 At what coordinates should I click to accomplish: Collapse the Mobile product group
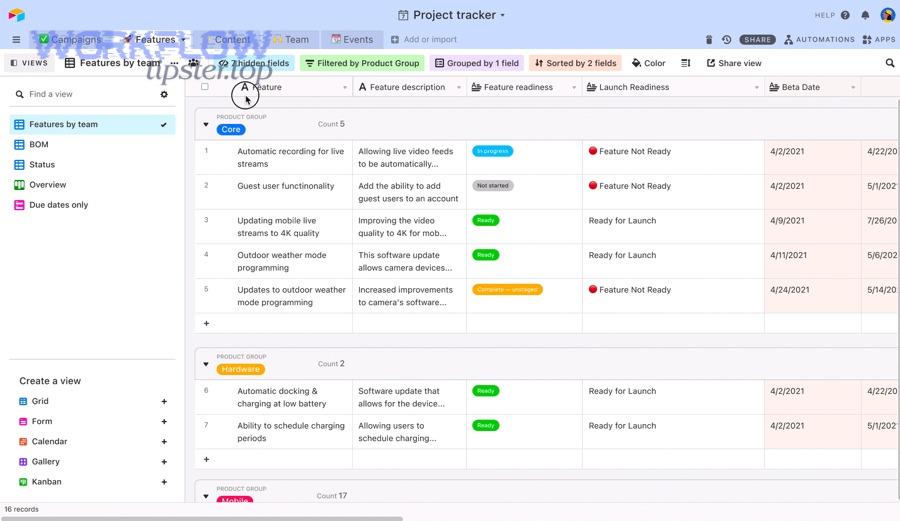206,496
